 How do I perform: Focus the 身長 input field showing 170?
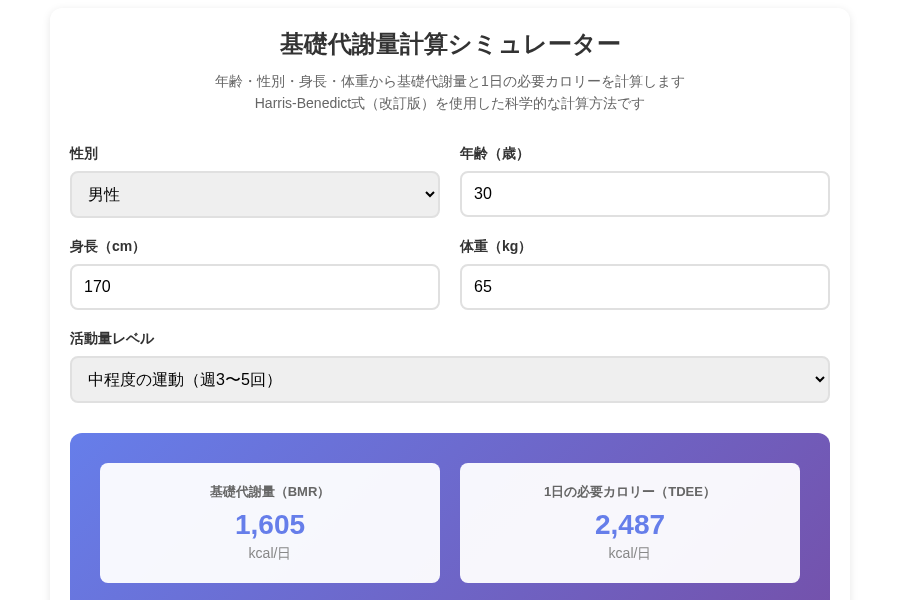(x=254, y=287)
